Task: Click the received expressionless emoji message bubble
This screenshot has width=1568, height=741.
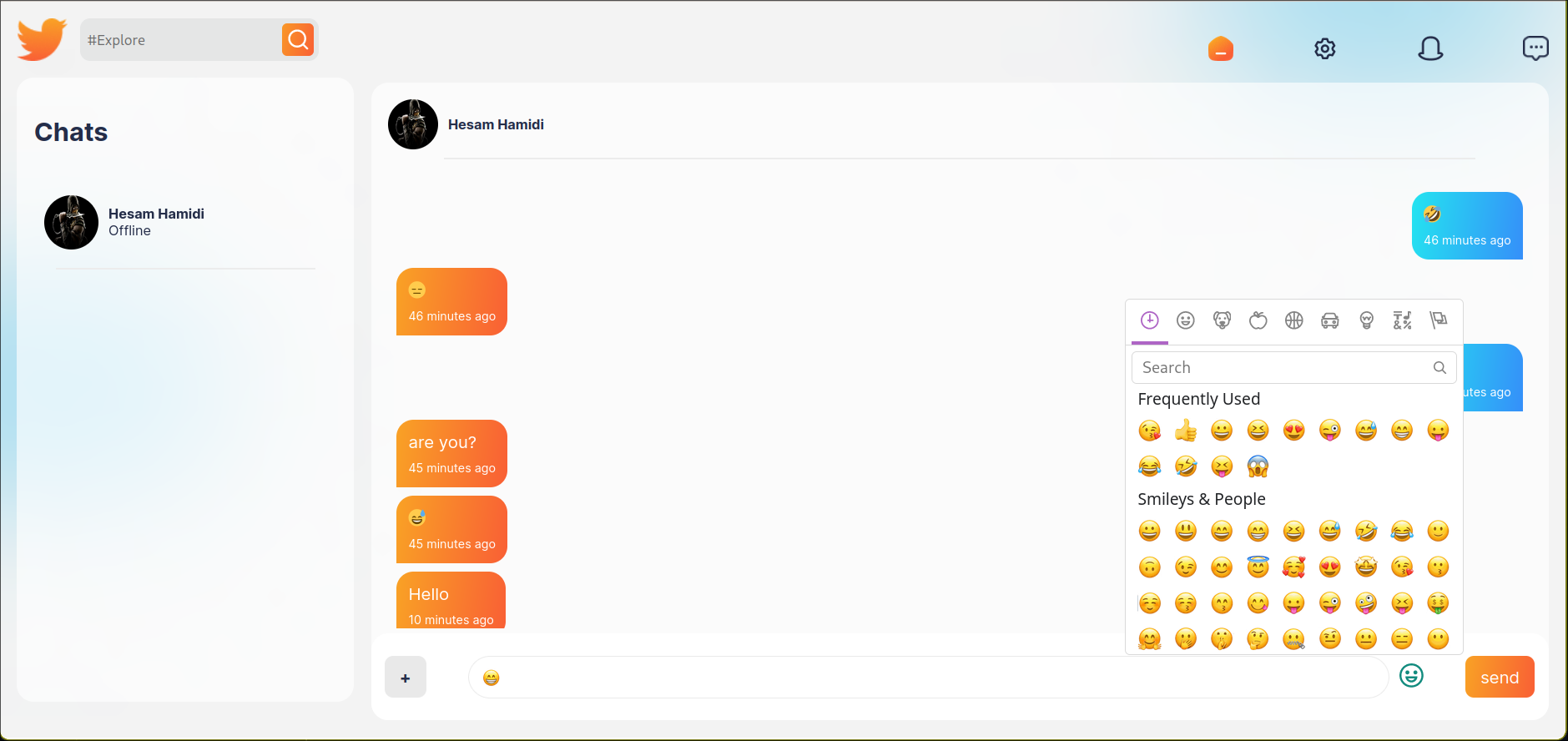Action: point(451,301)
